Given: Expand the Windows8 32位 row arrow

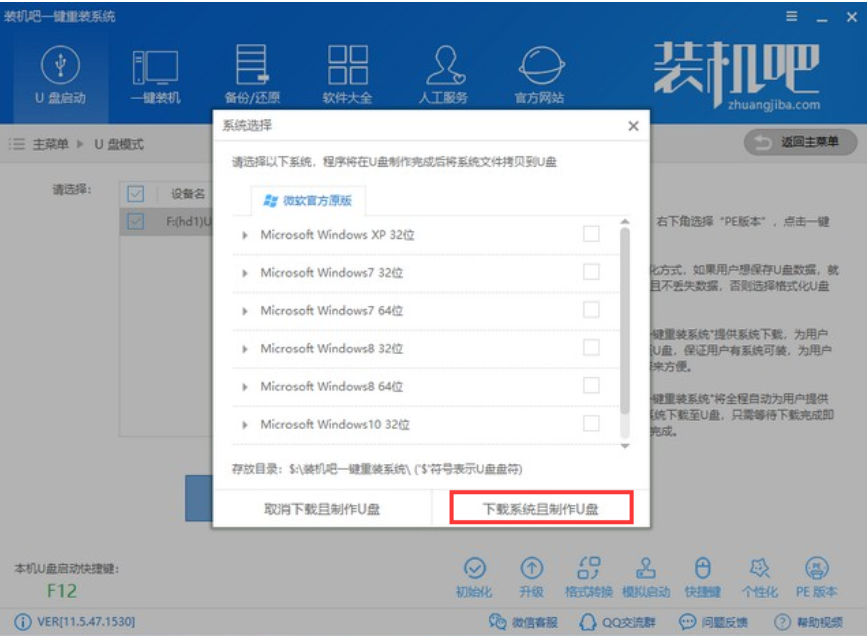Looking at the screenshot, I should 245,349.
